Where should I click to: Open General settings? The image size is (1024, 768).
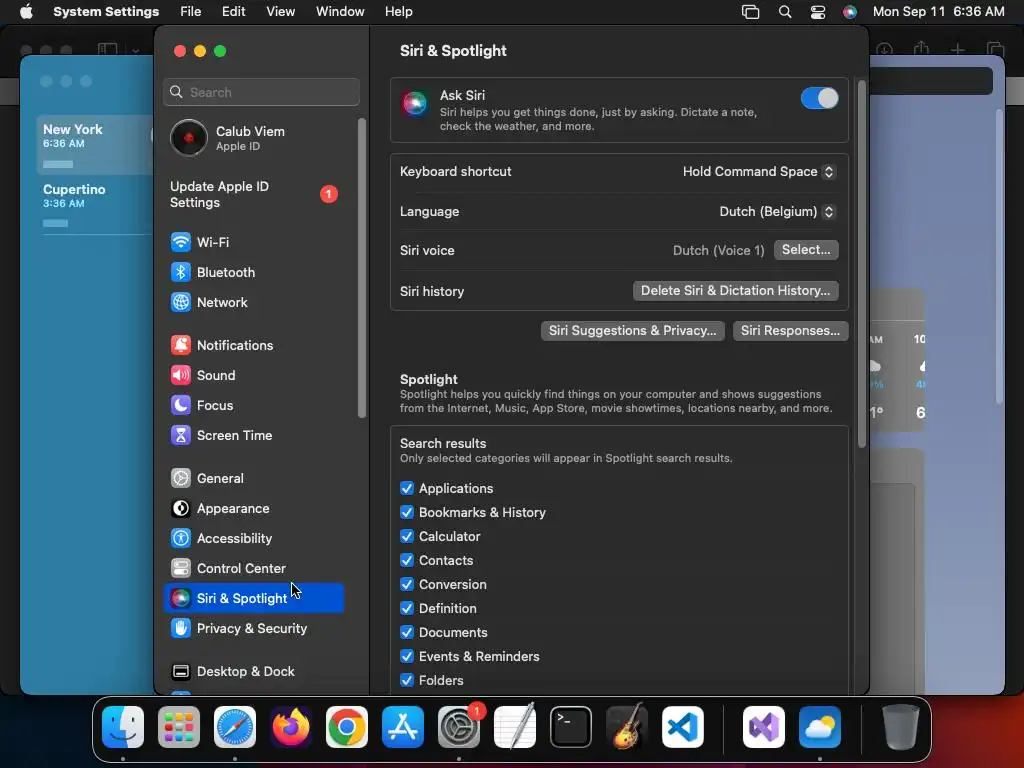[253, 479]
